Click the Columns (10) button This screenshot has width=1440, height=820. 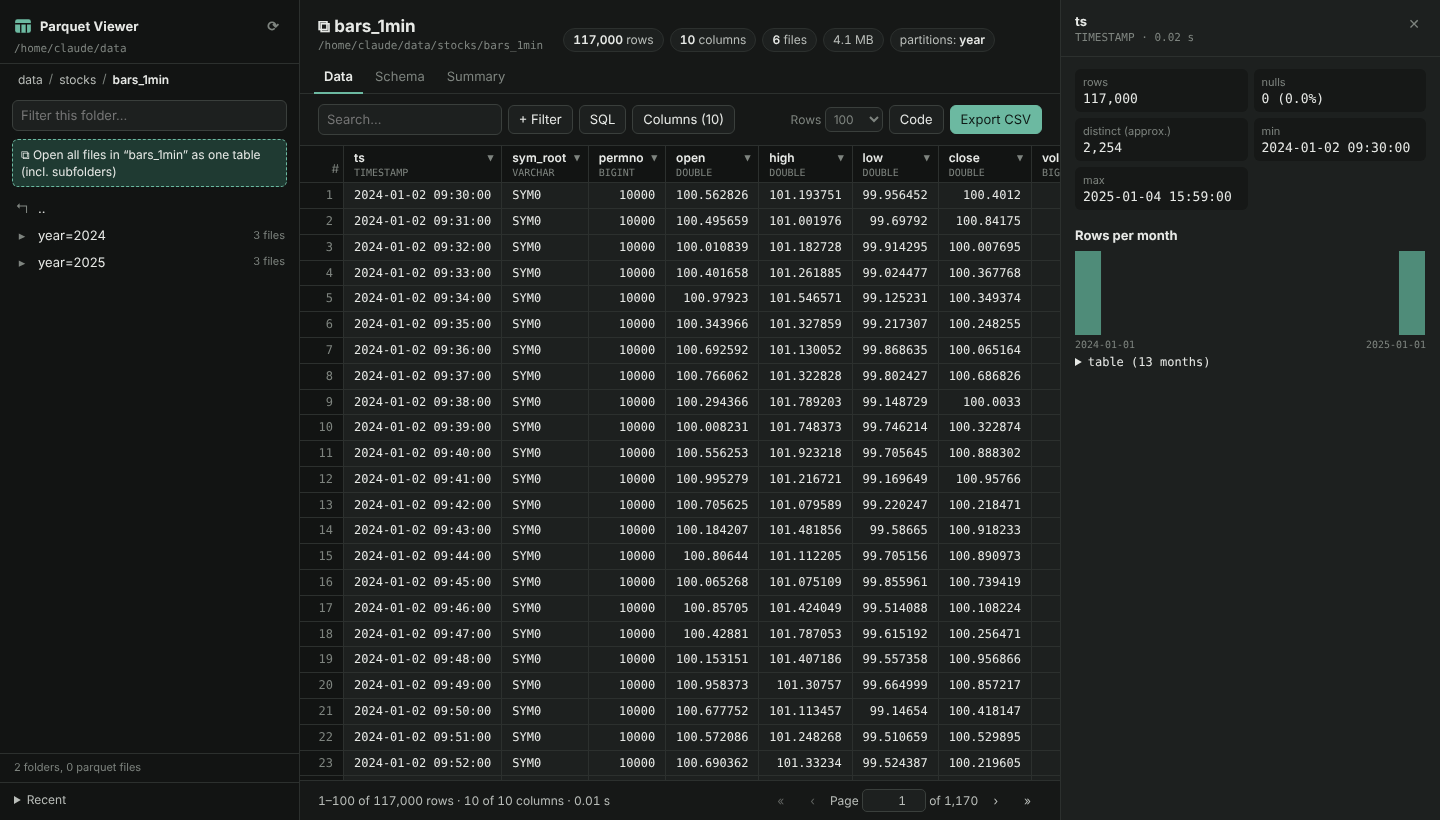click(683, 119)
